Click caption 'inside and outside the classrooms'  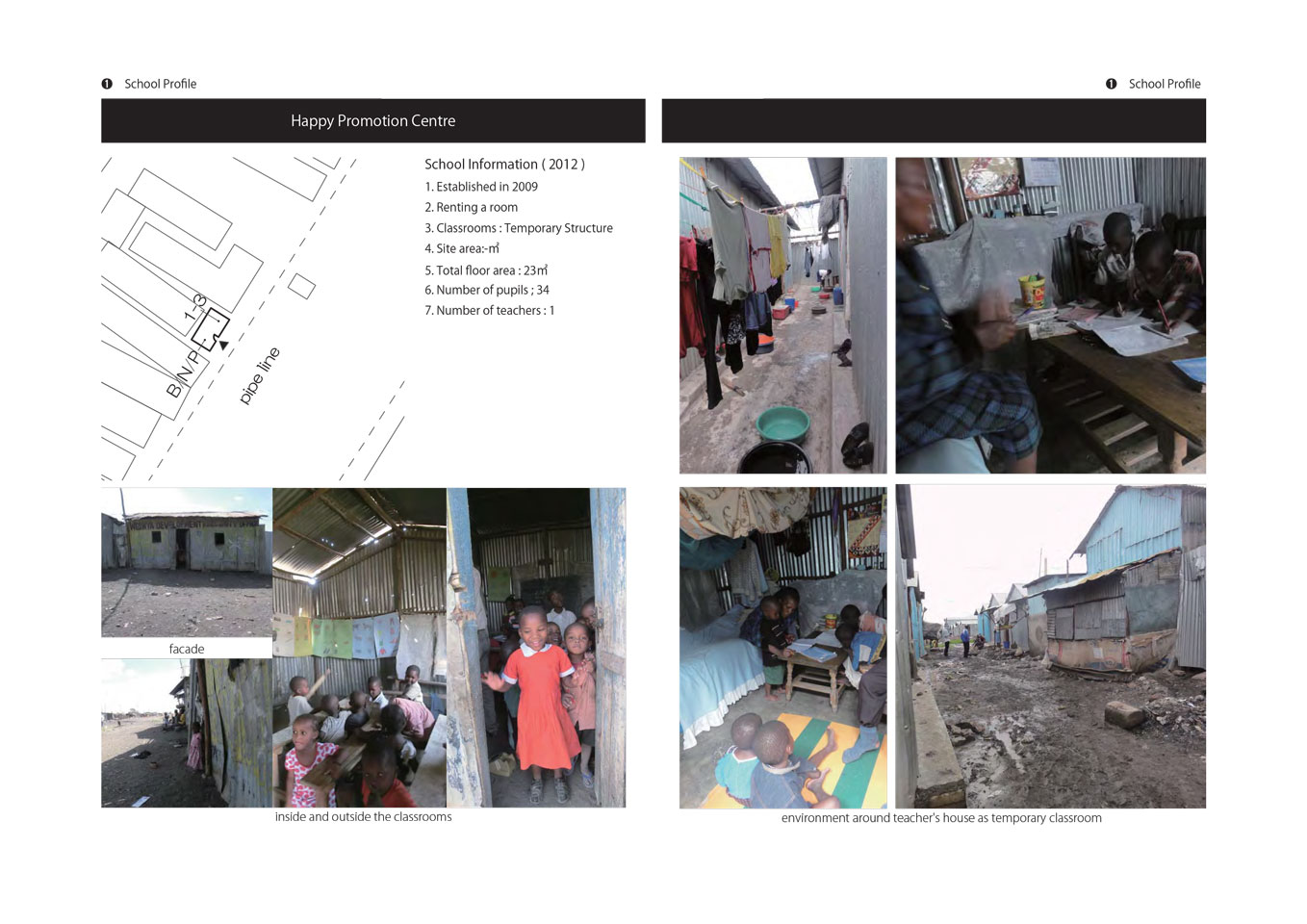363,816
